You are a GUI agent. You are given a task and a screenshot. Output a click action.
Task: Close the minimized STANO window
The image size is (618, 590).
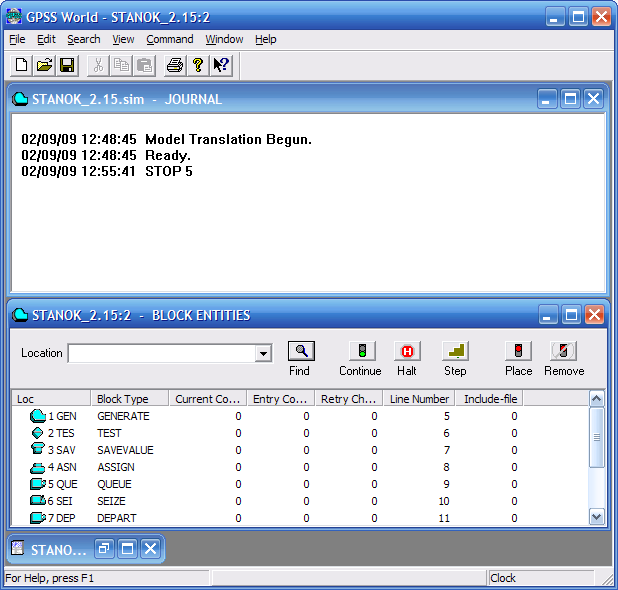(x=150, y=548)
